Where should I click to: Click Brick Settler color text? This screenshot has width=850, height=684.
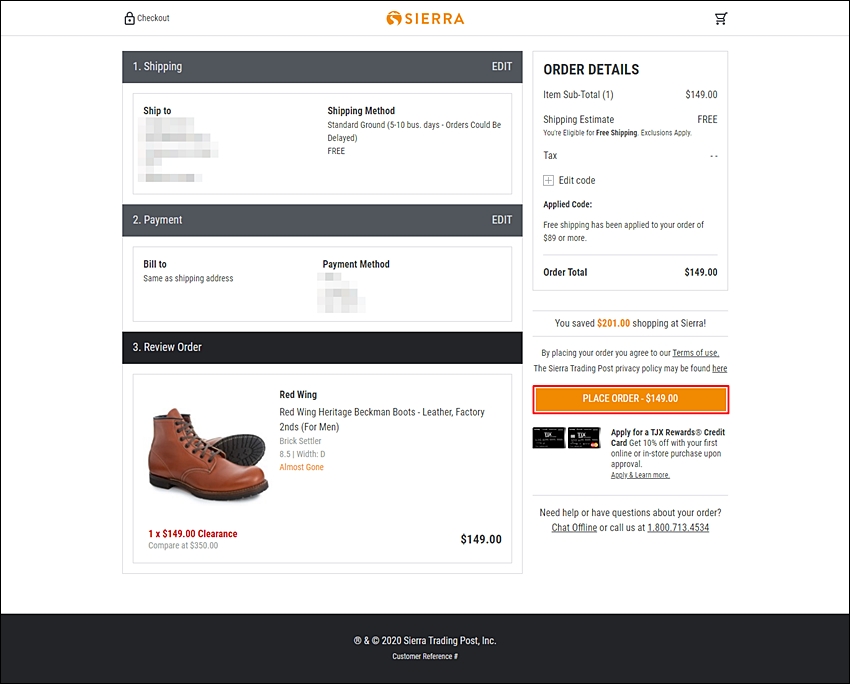[x=300, y=441]
